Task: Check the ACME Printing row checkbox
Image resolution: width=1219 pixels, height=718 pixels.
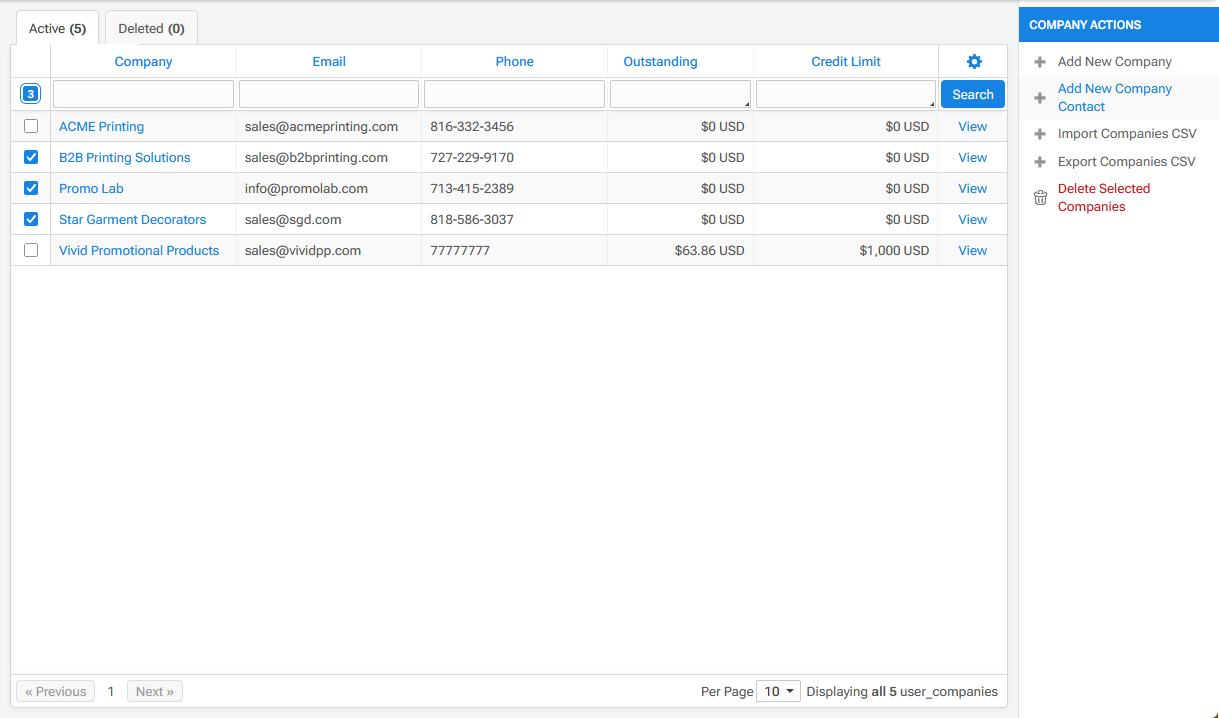Action: (x=31, y=127)
